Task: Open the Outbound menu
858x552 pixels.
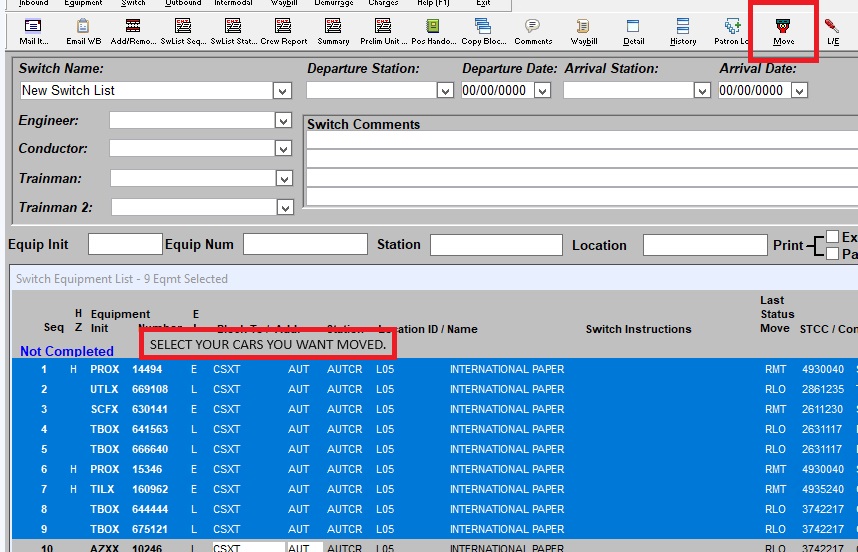Action: tap(183, 3)
